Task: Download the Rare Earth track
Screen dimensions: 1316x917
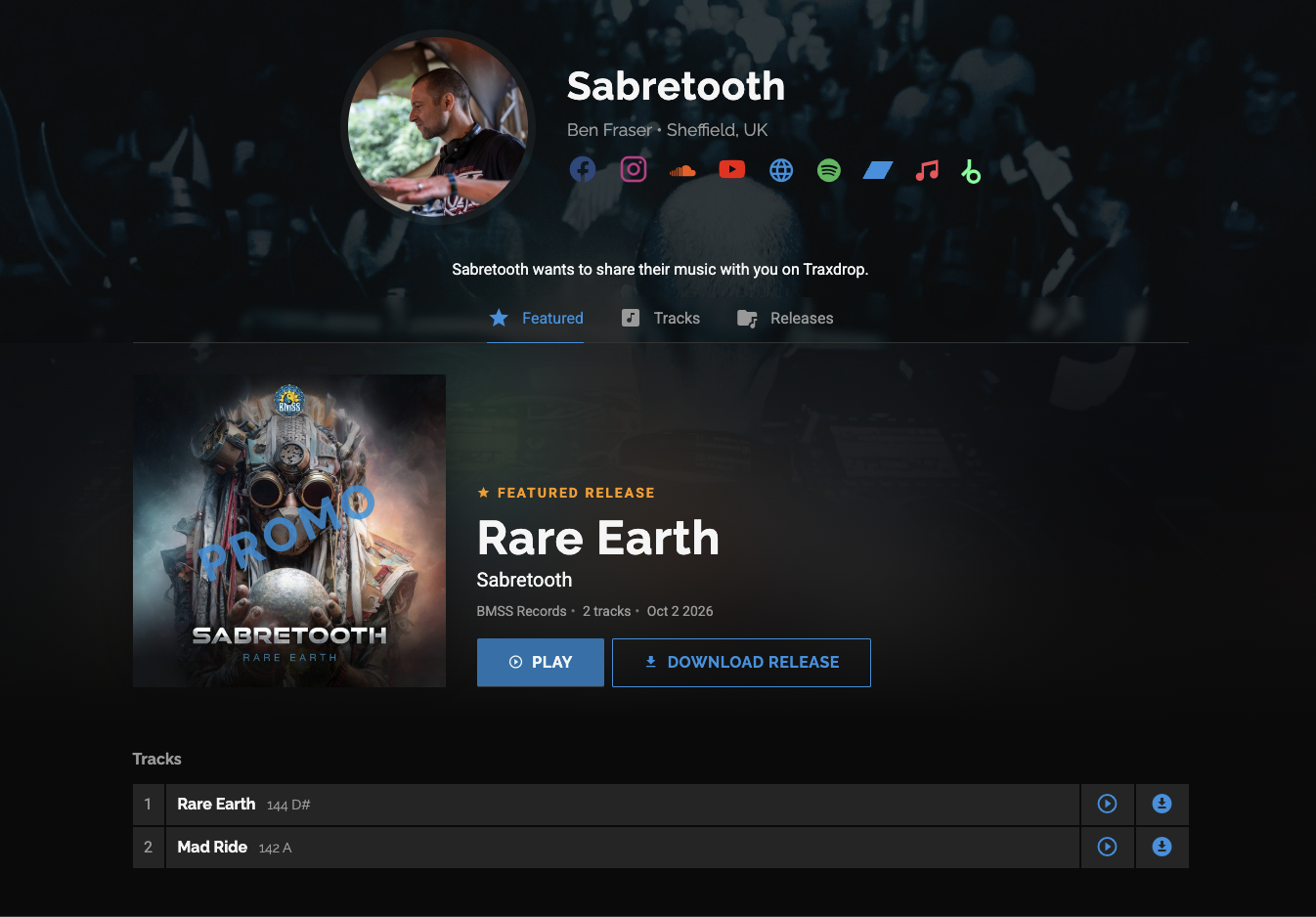Action: coord(1162,805)
